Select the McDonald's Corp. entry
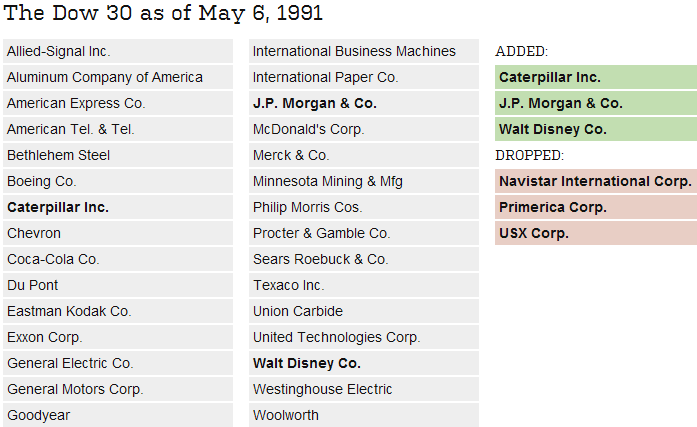 (364, 129)
